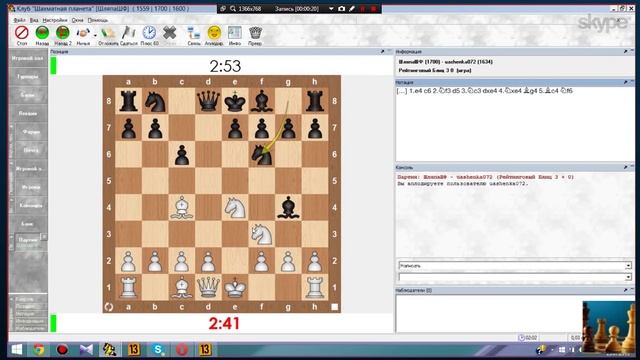Click the green Назад (take back) icon
This screenshot has width=640, height=360.
click(x=42, y=33)
